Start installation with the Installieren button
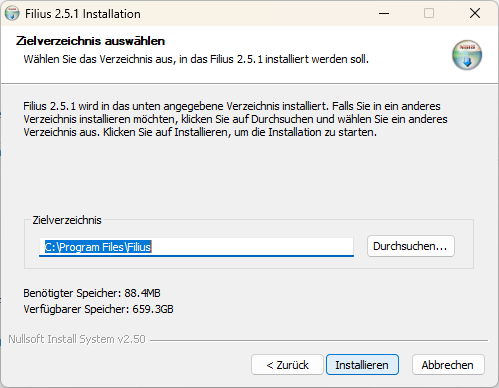 pos(362,365)
